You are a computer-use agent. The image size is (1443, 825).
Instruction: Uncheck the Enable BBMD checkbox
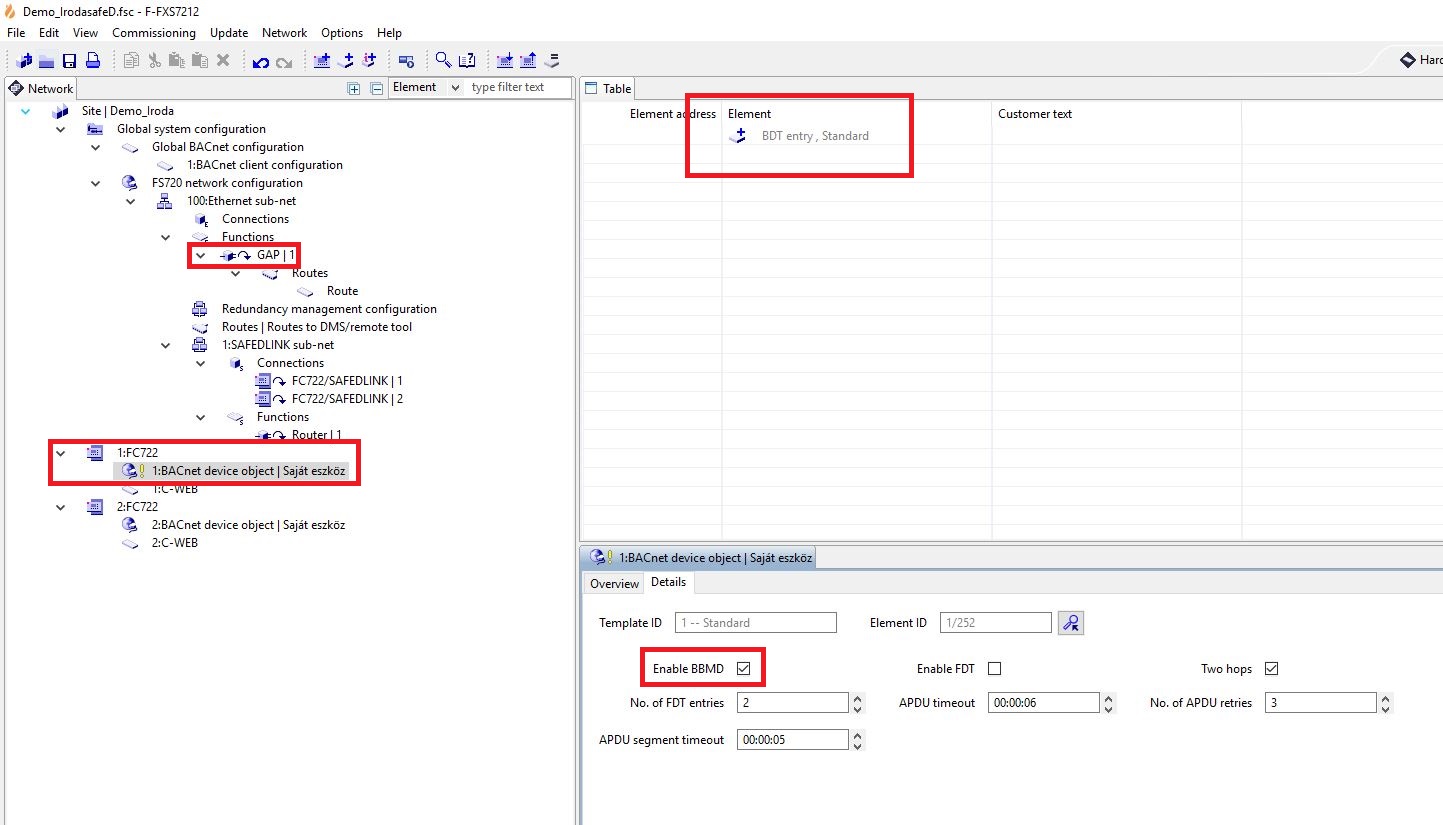pos(743,668)
